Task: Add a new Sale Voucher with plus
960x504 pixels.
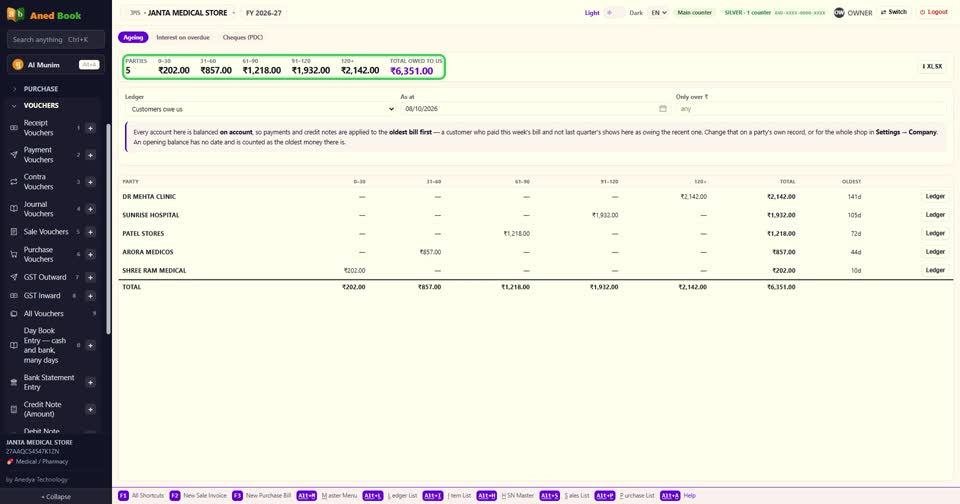Action: pos(90,232)
